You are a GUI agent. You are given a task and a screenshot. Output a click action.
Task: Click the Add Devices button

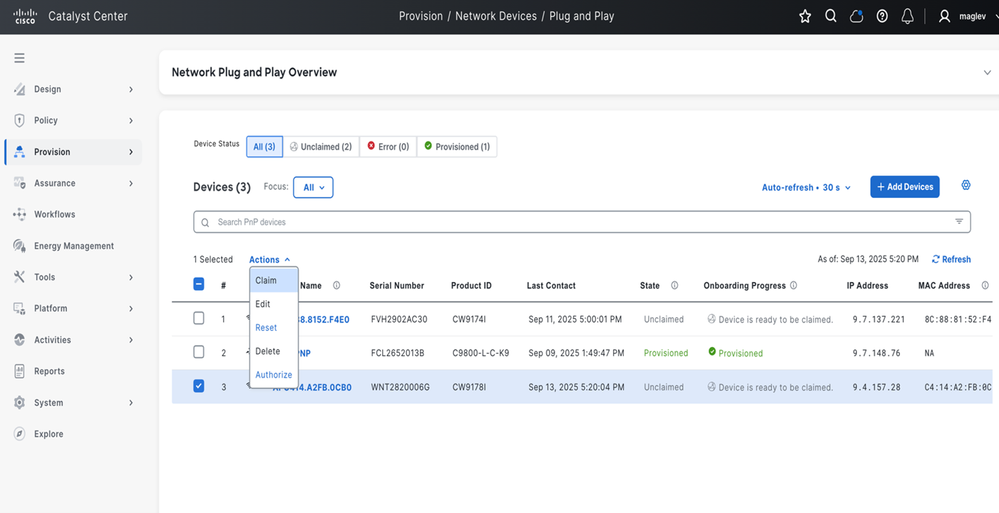pos(905,187)
